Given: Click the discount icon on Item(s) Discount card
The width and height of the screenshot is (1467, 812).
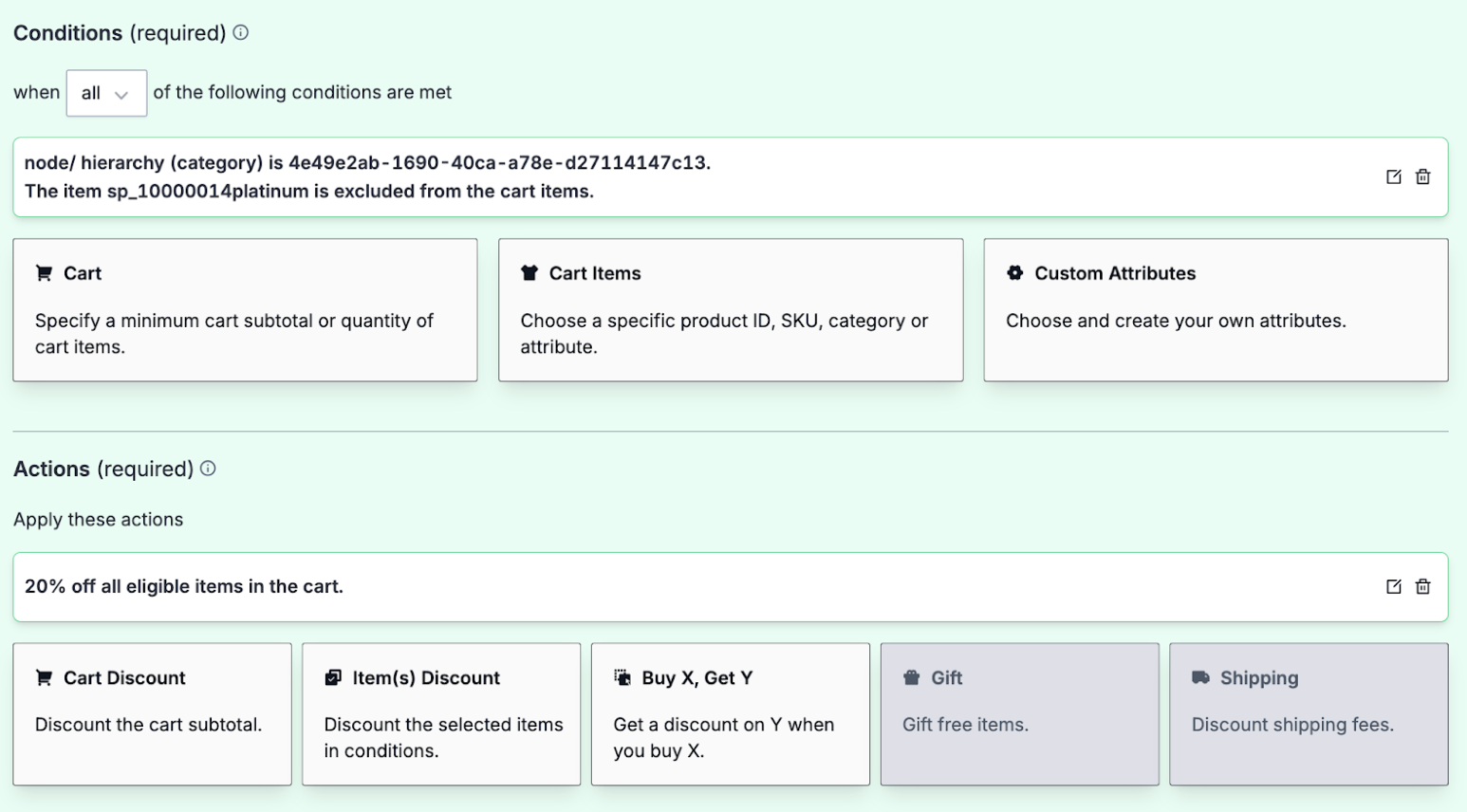Looking at the screenshot, I should (x=333, y=677).
